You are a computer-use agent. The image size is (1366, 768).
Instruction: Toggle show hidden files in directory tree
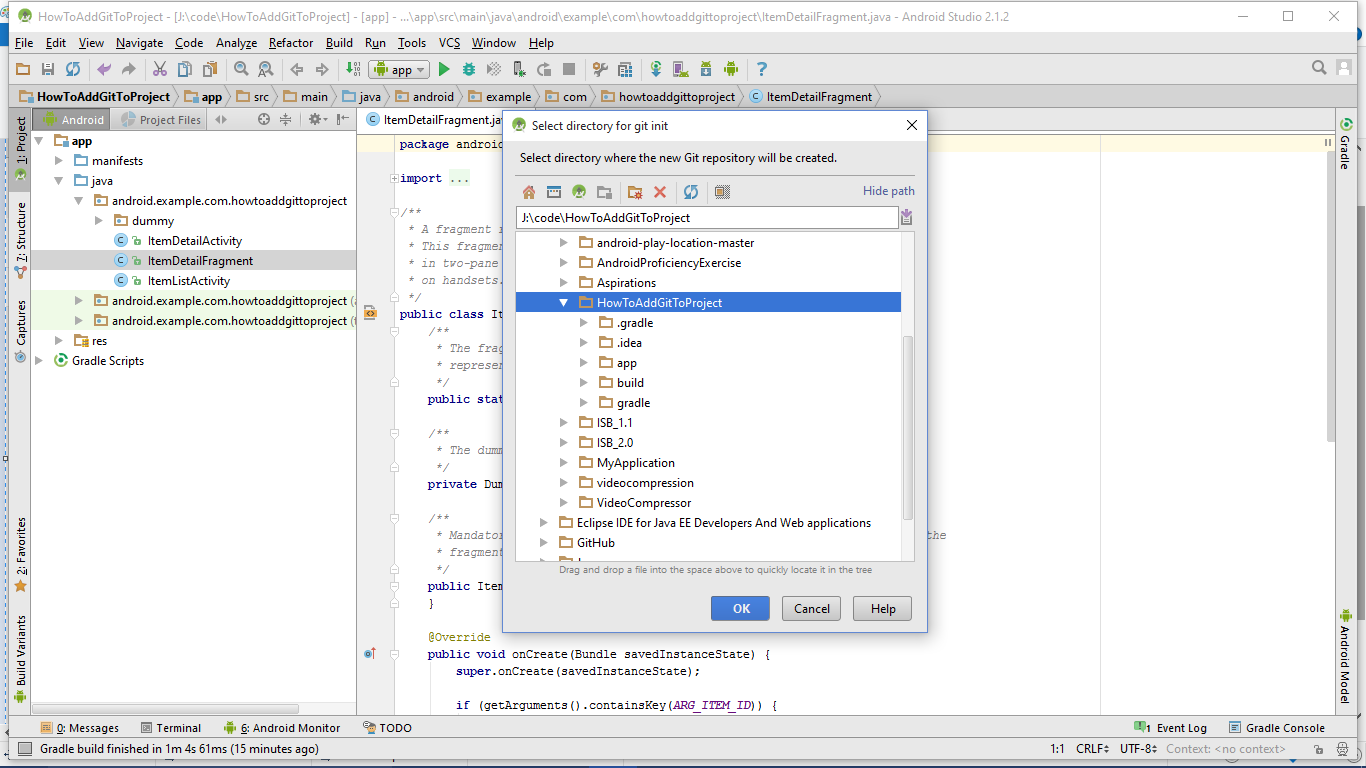coord(722,191)
